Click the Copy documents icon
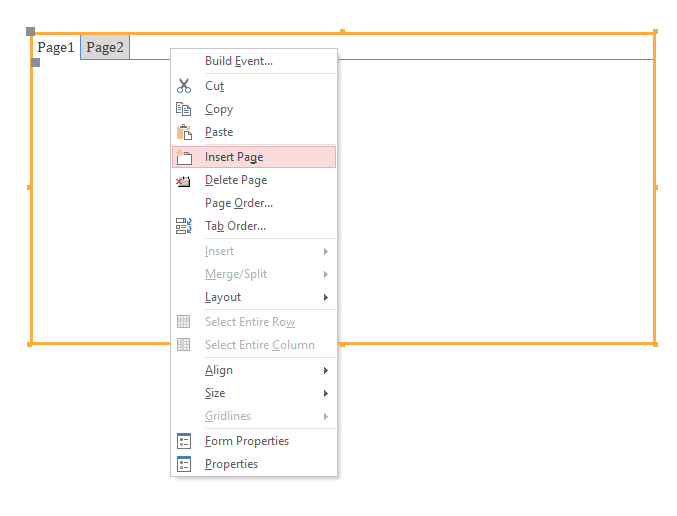 pyautogui.click(x=183, y=109)
